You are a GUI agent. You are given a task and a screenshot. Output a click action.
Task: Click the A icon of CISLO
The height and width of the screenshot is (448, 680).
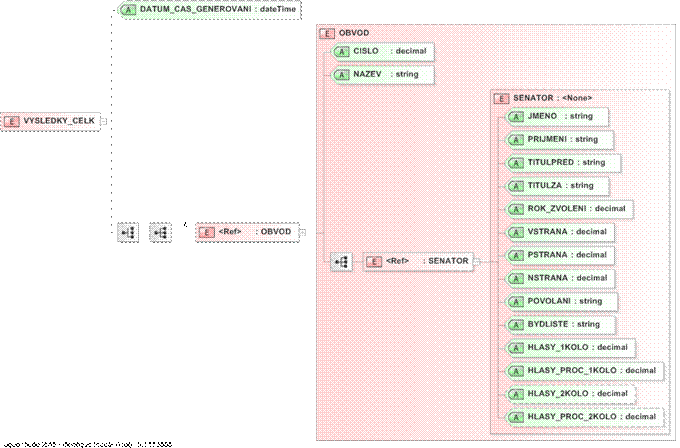342,52
